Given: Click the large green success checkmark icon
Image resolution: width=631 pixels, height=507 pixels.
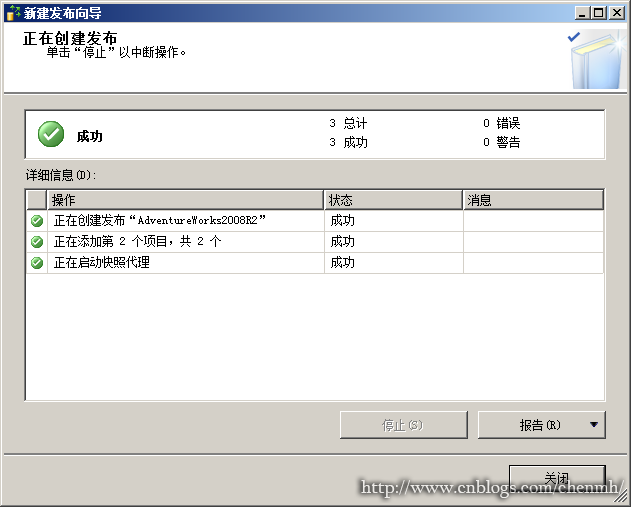Looking at the screenshot, I should [51, 134].
